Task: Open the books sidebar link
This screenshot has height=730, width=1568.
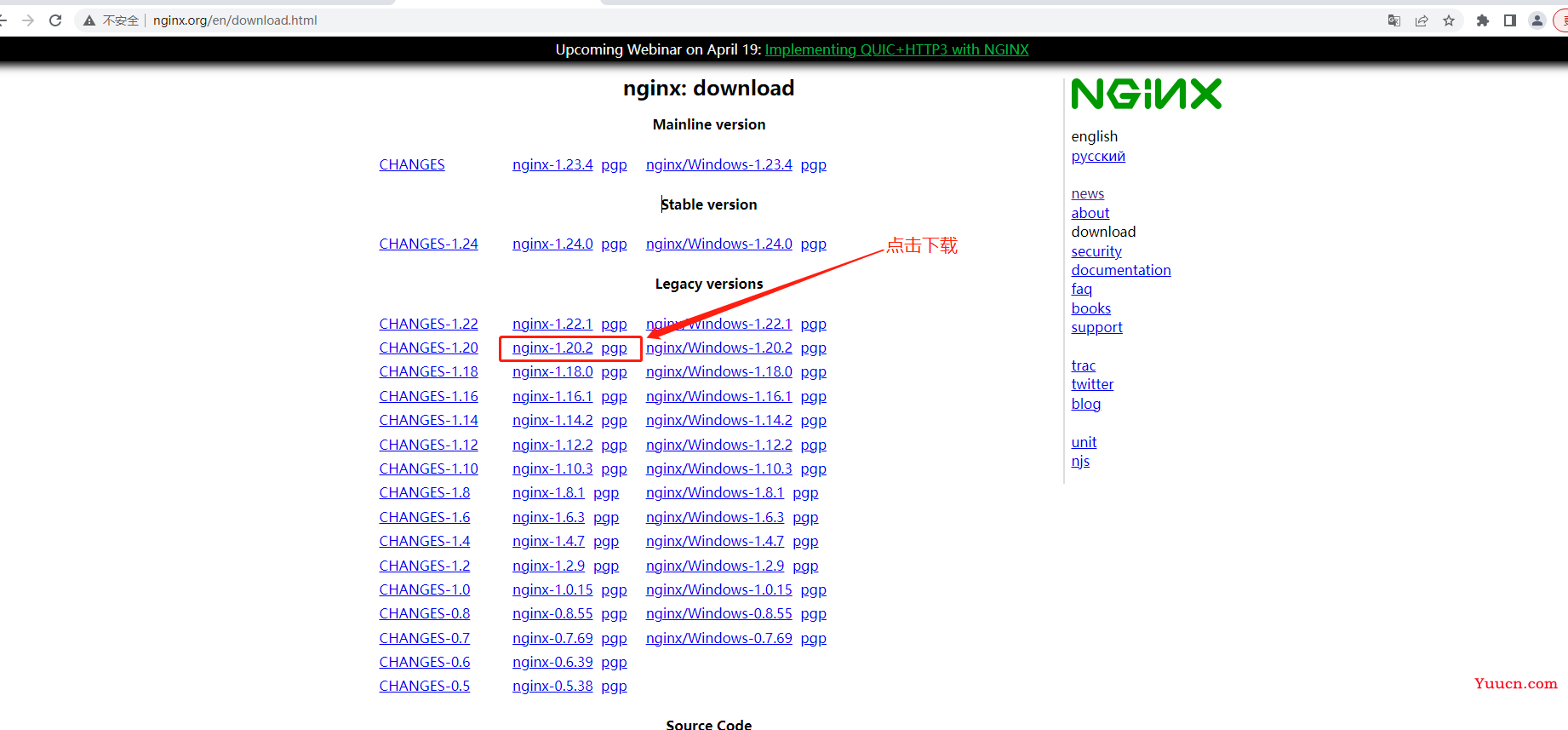Action: pos(1091,308)
